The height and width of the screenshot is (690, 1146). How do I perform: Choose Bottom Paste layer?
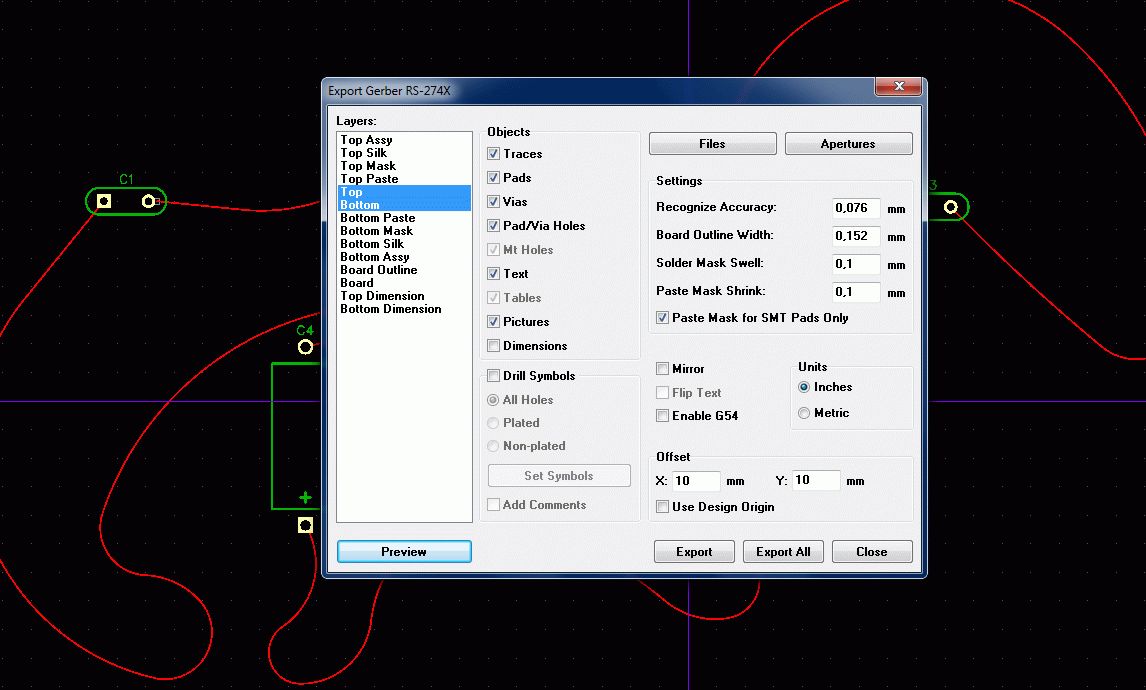pos(377,218)
